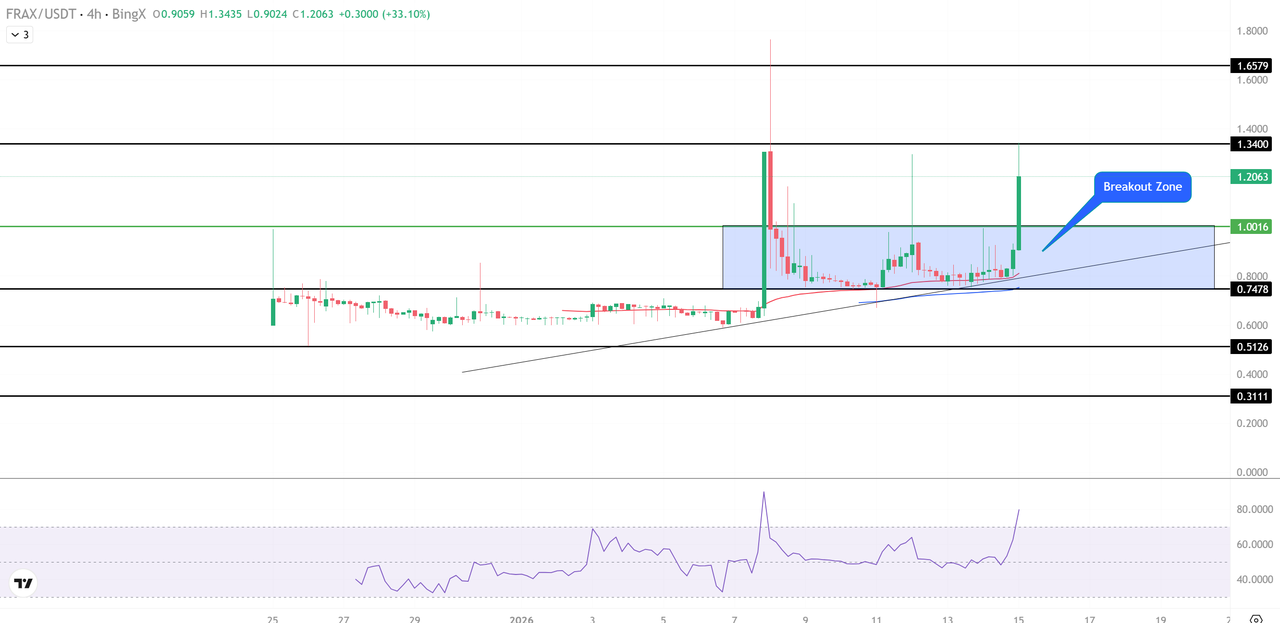Expand the "3" objects counter dropdown

pos(22,33)
